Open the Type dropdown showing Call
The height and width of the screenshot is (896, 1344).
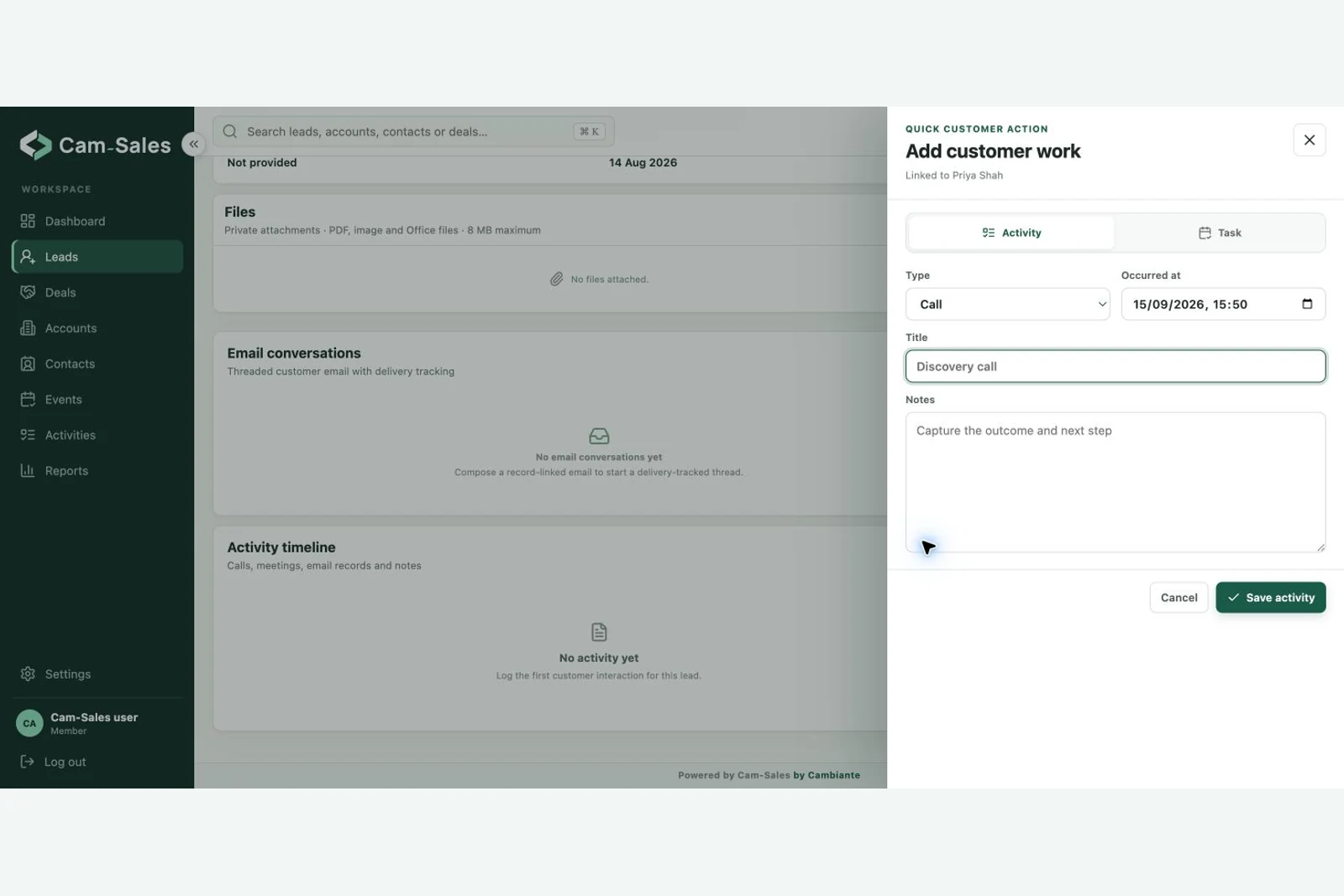(1007, 304)
